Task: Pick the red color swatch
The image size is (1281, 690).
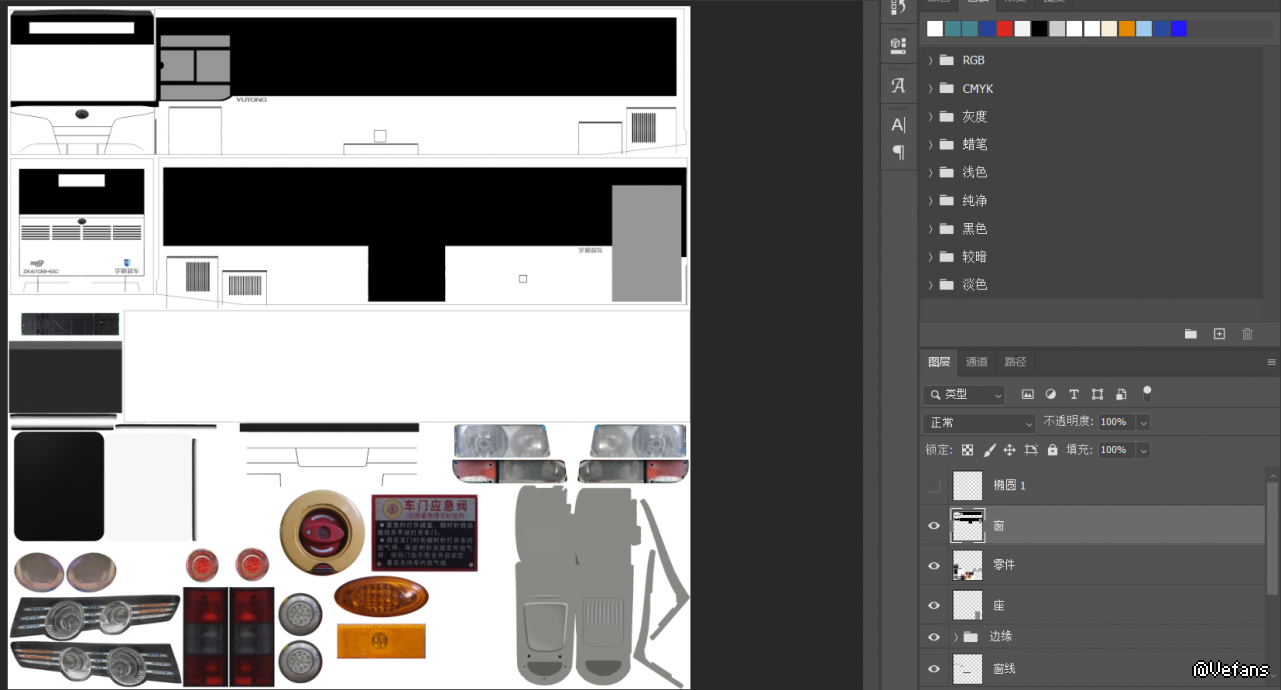Action: click(x=1005, y=29)
